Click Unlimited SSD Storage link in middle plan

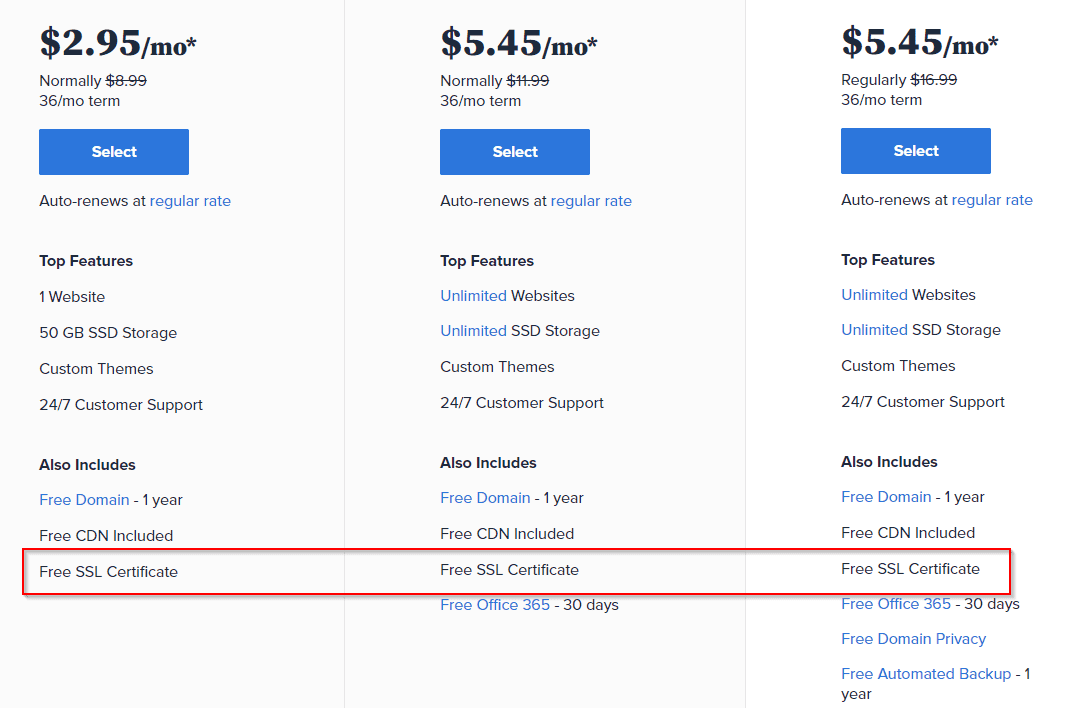(x=473, y=331)
